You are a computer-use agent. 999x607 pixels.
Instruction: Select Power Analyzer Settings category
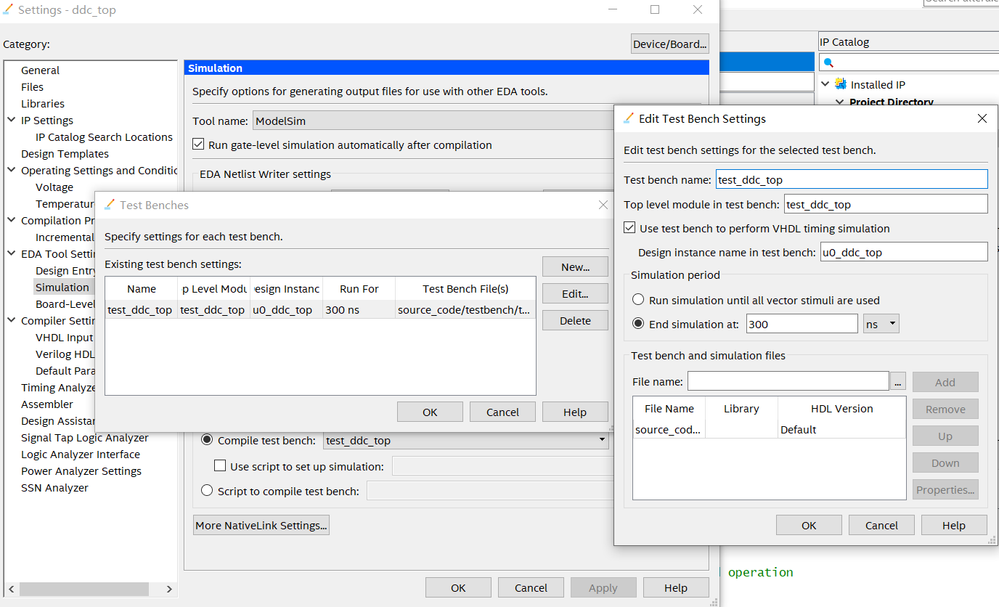click(x=81, y=471)
